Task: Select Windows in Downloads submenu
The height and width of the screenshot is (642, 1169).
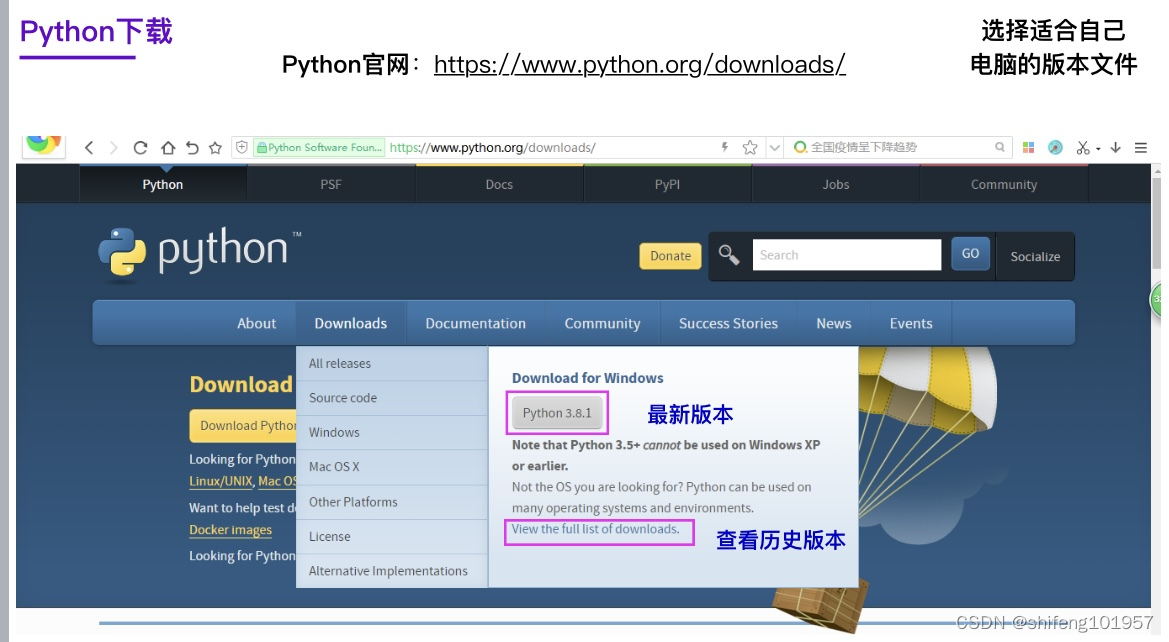Action: tap(392, 432)
